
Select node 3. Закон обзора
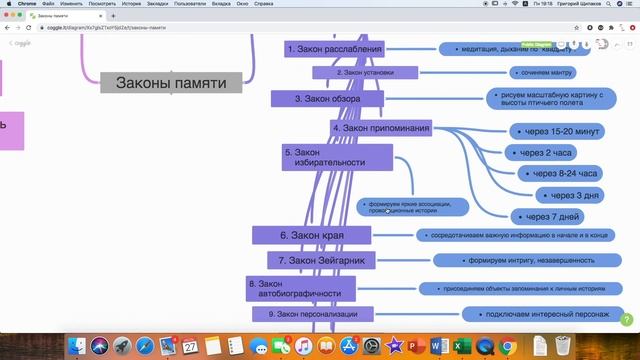click(327, 99)
